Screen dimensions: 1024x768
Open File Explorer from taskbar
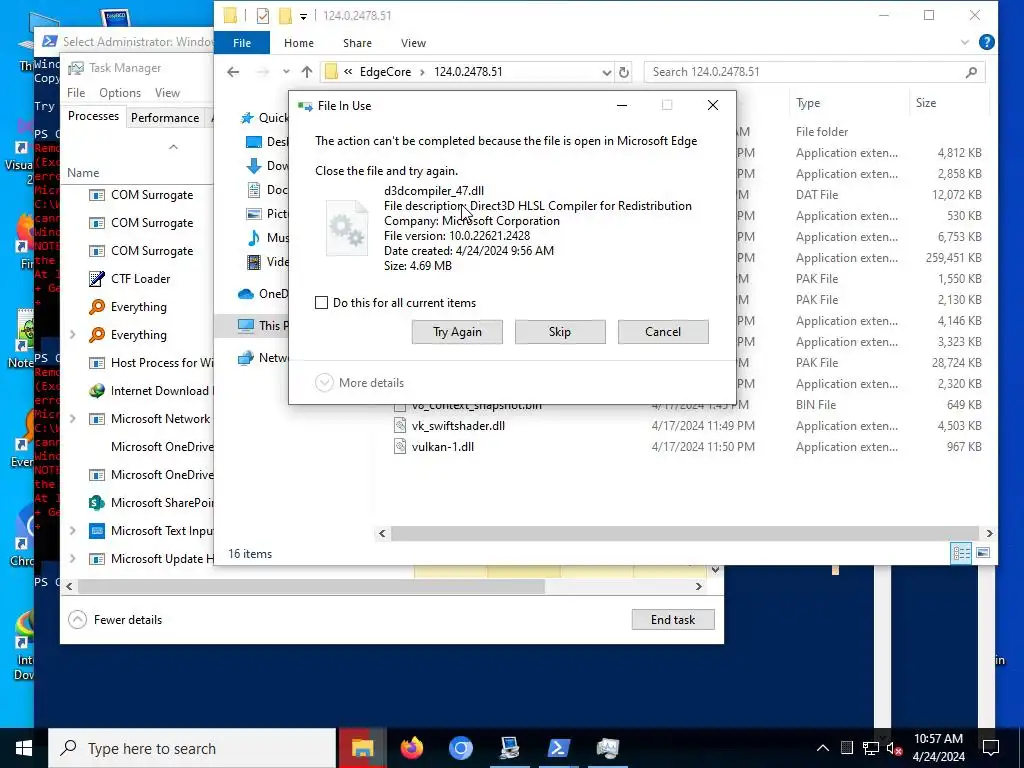tap(362, 748)
